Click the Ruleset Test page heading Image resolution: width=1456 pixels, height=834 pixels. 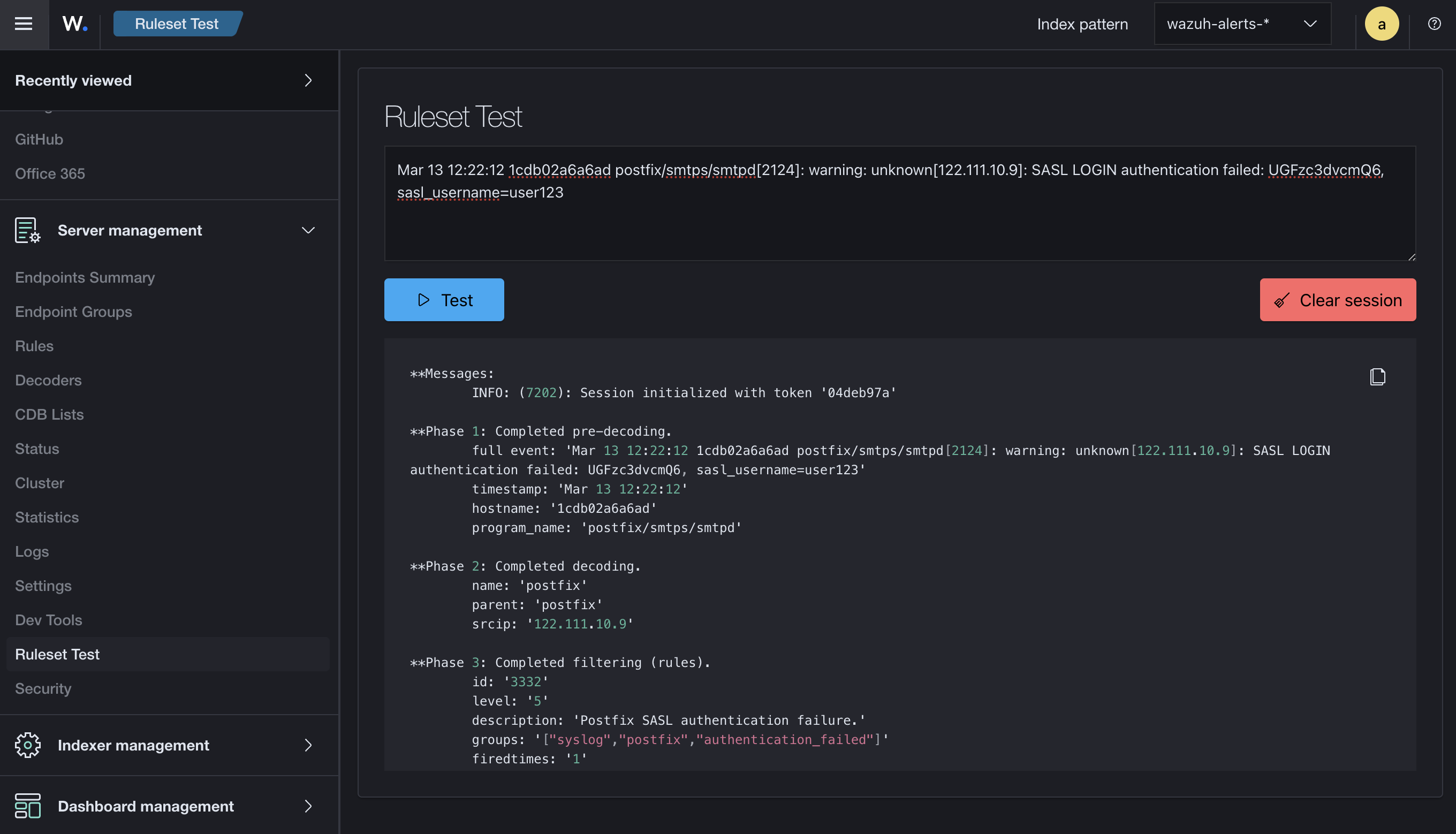452,117
